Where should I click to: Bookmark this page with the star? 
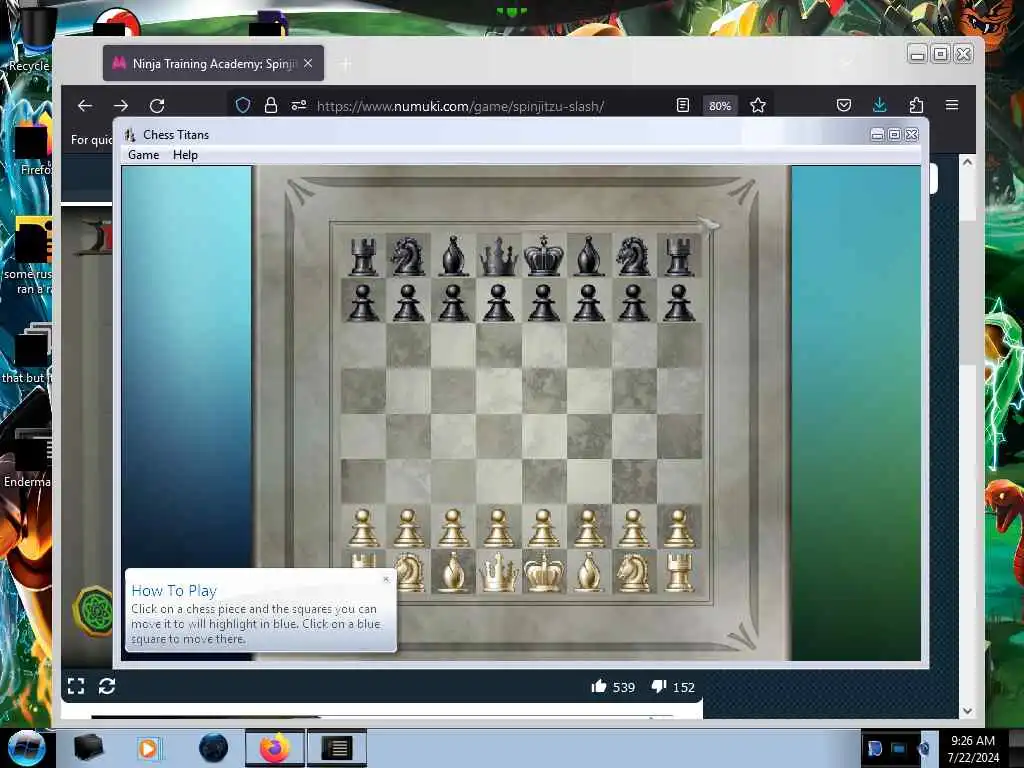758,105
